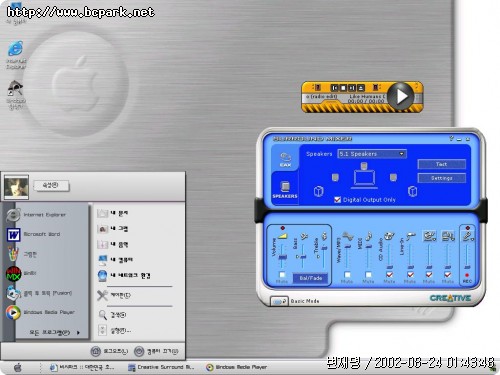Select the front right speaker icon
The width and height of the screenshot is (500, 375).
[393, 177]
